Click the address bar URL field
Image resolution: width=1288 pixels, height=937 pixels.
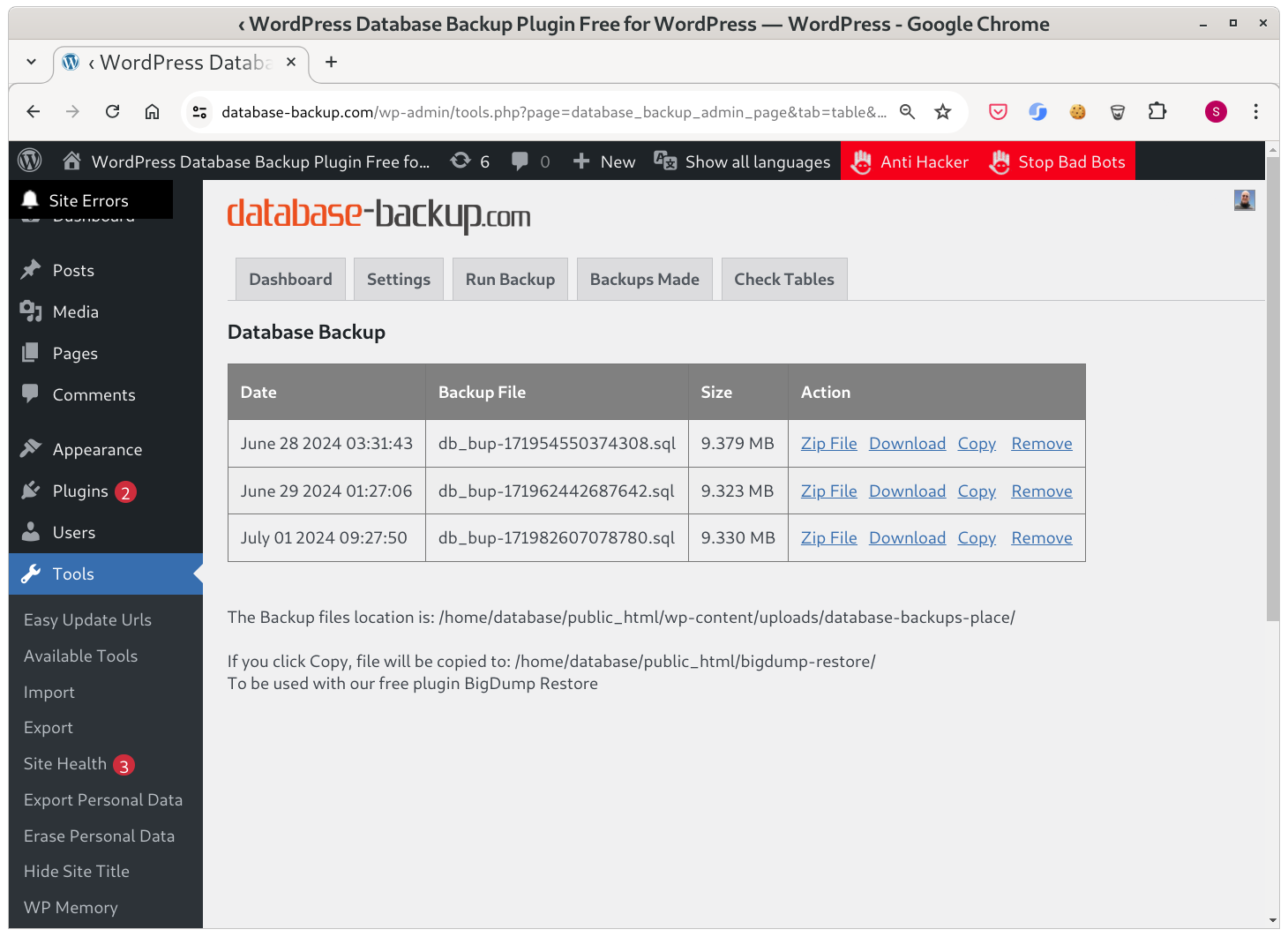point(554,112)
